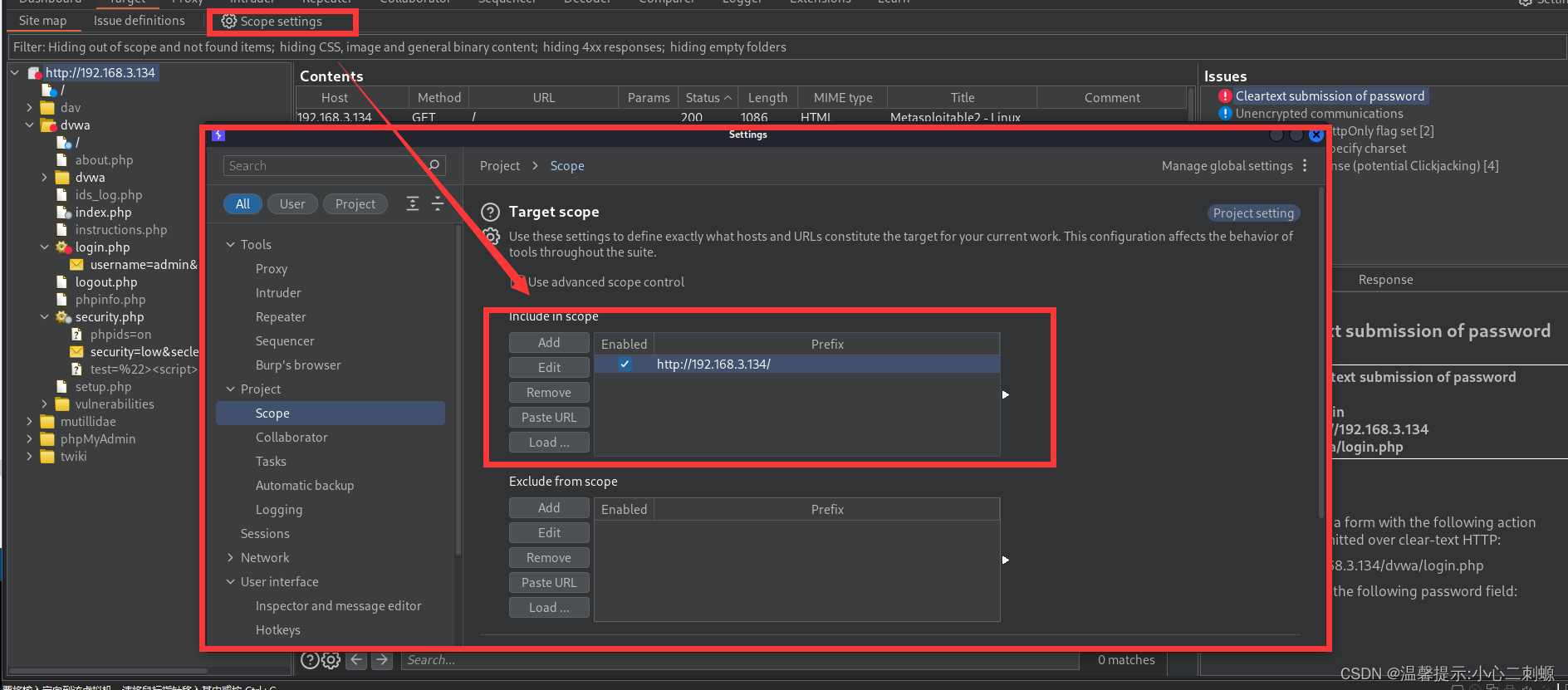The width and height of the screenshot is (1568, 690).
Task: Click the host icon for http://192.168.3.134
Action: pos(35,73)
